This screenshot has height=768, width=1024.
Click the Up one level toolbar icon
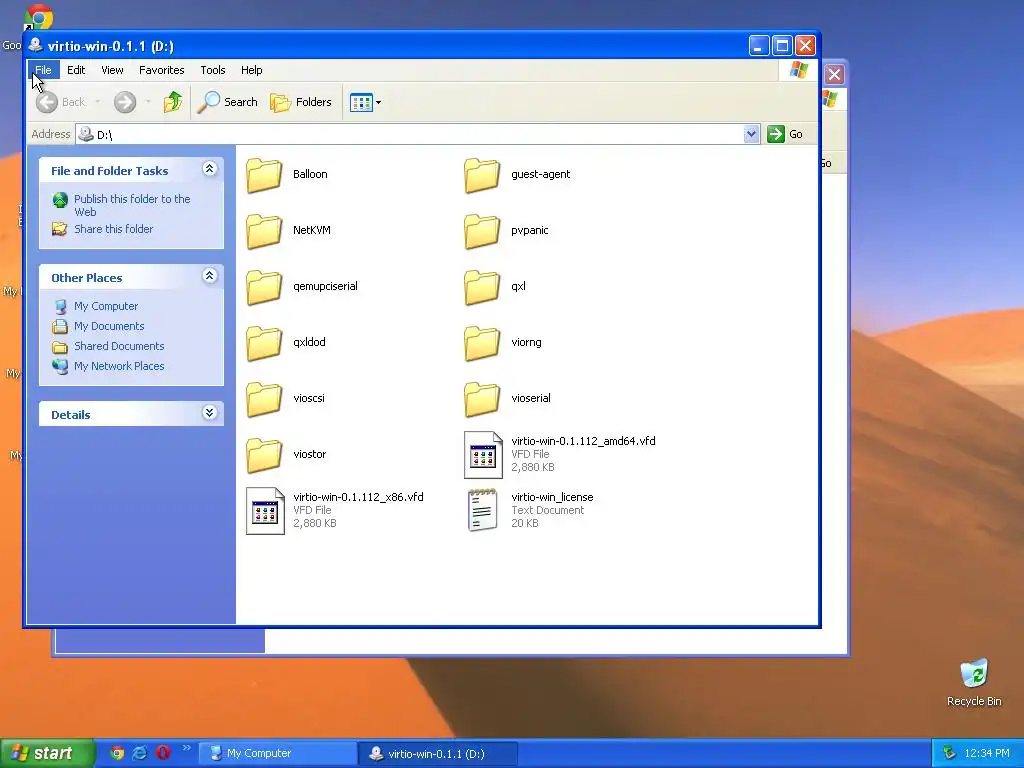[x=173, y=102]
